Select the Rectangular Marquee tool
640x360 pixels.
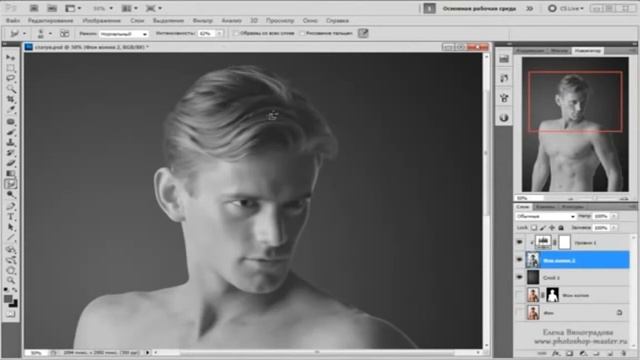(x=11, y=68)
